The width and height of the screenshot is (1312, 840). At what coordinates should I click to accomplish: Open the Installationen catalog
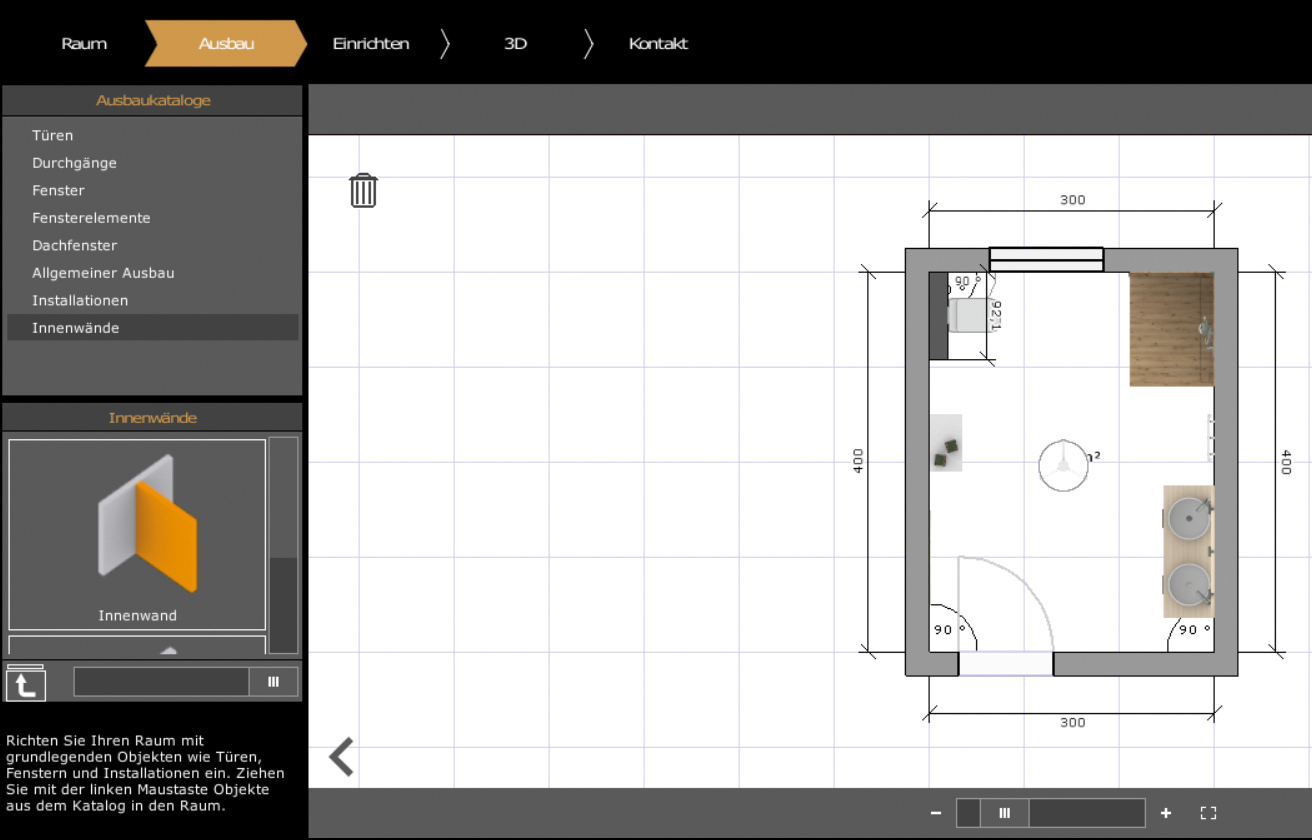pyautogui.click(x=79, y=300)
